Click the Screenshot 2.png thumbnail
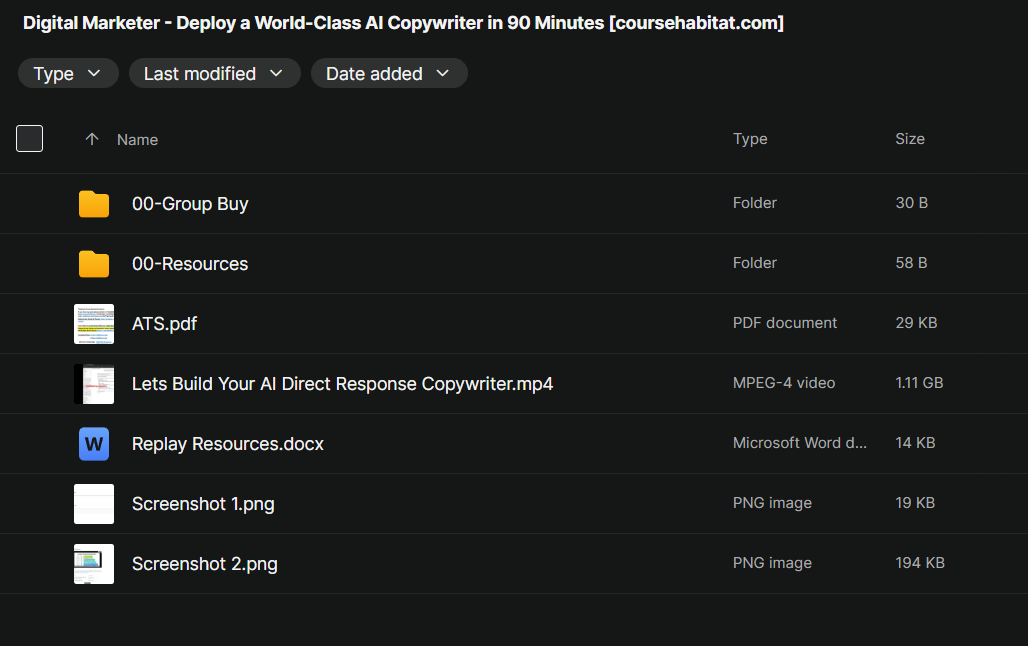This screenshot has height=646, width=1028. (94, 564)
